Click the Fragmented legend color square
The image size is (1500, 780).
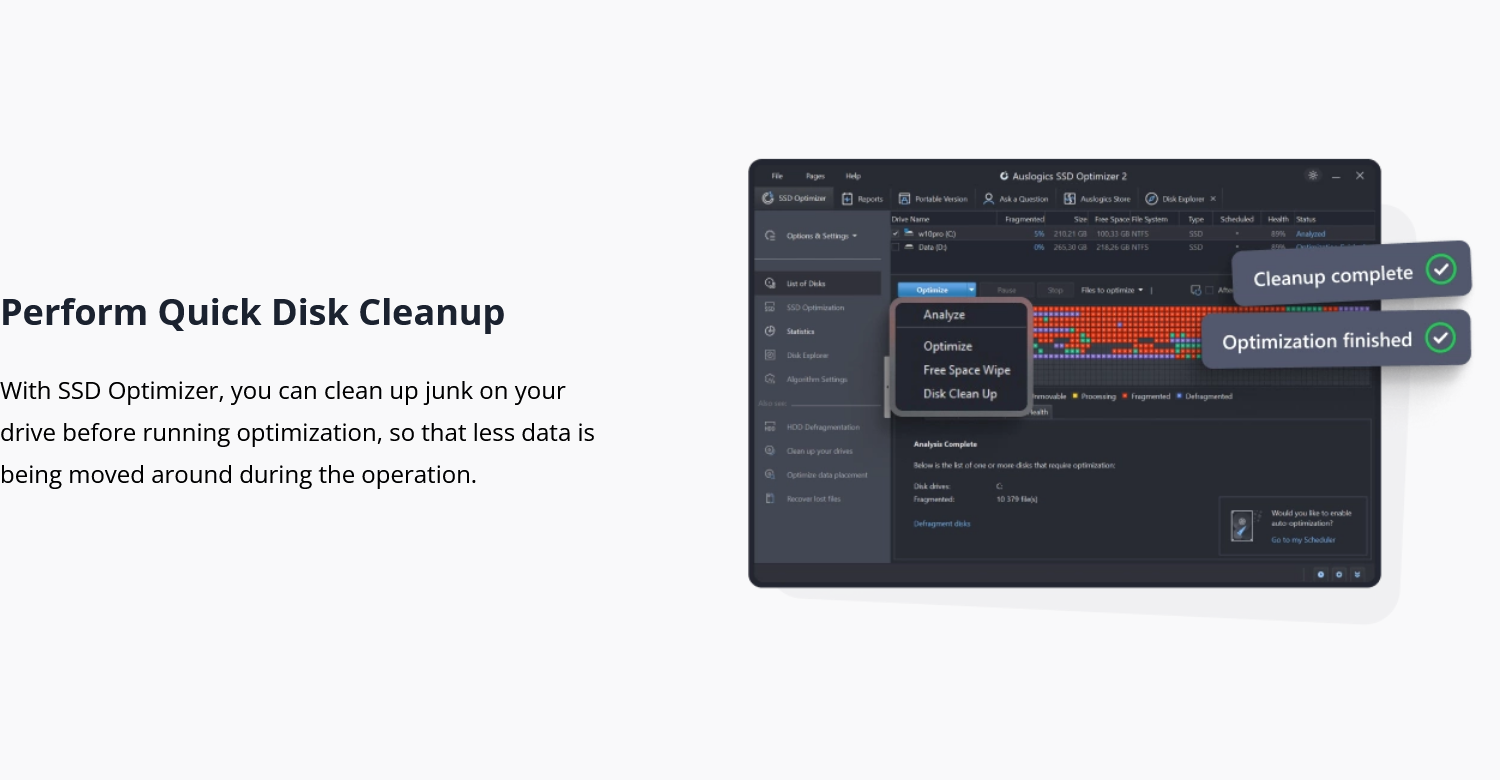(1125, 396)
